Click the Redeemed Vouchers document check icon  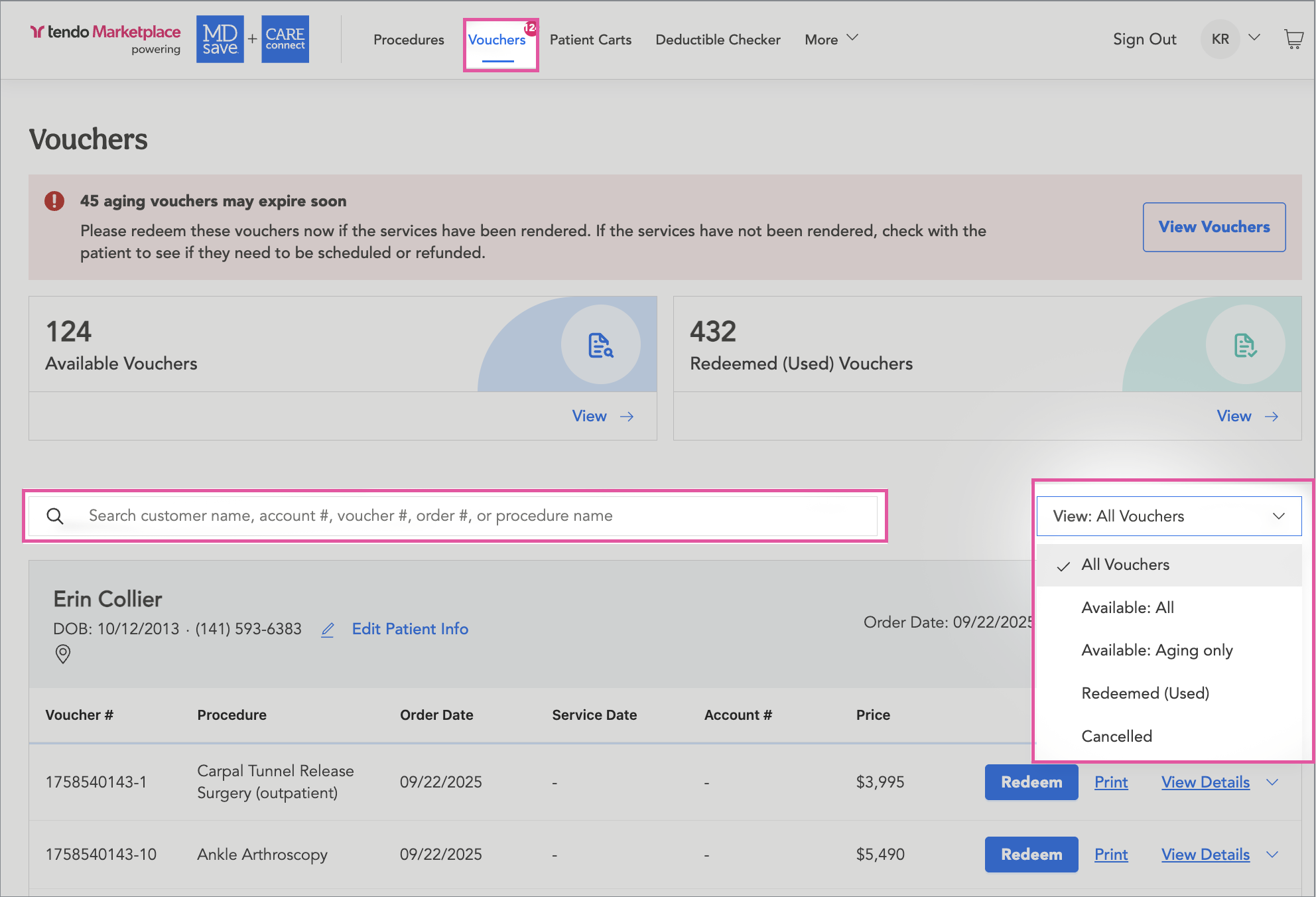tap(1245, 345)
